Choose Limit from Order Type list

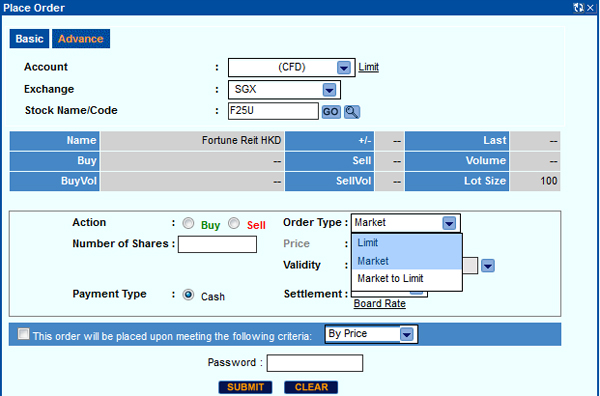tap(407, 243)
